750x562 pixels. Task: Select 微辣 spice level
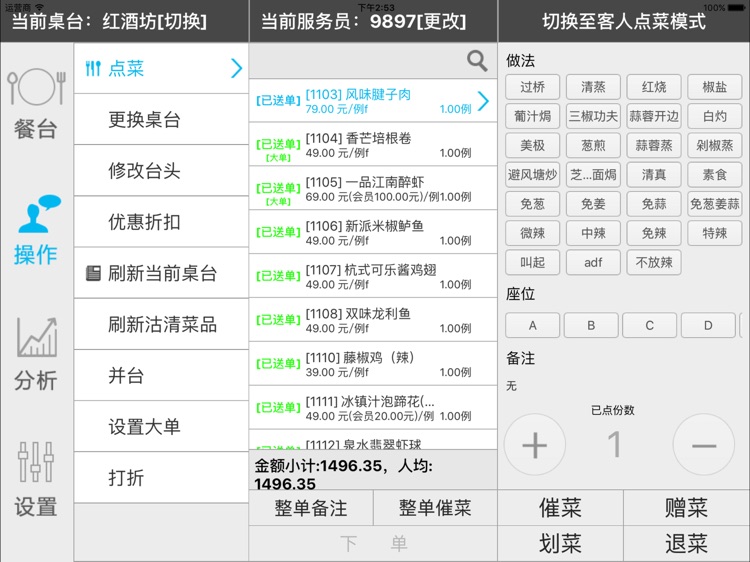[532, 233]
